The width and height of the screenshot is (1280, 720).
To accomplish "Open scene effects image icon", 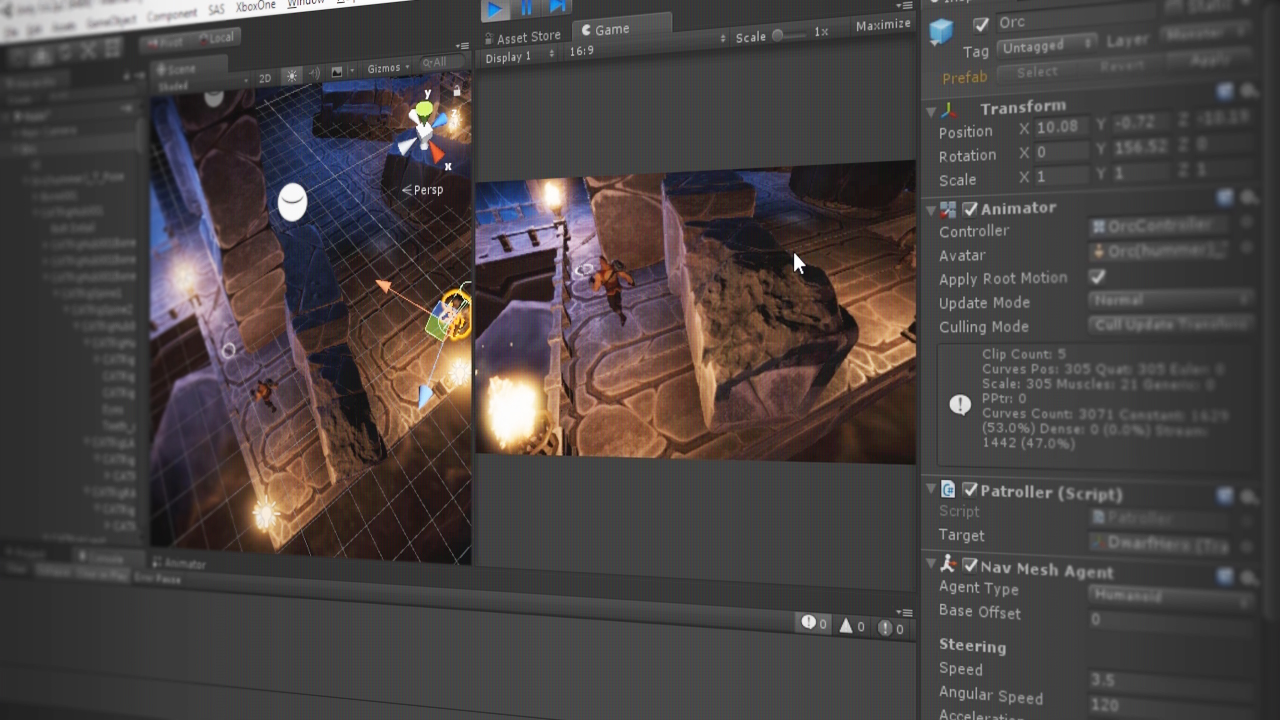I will 337,72.
